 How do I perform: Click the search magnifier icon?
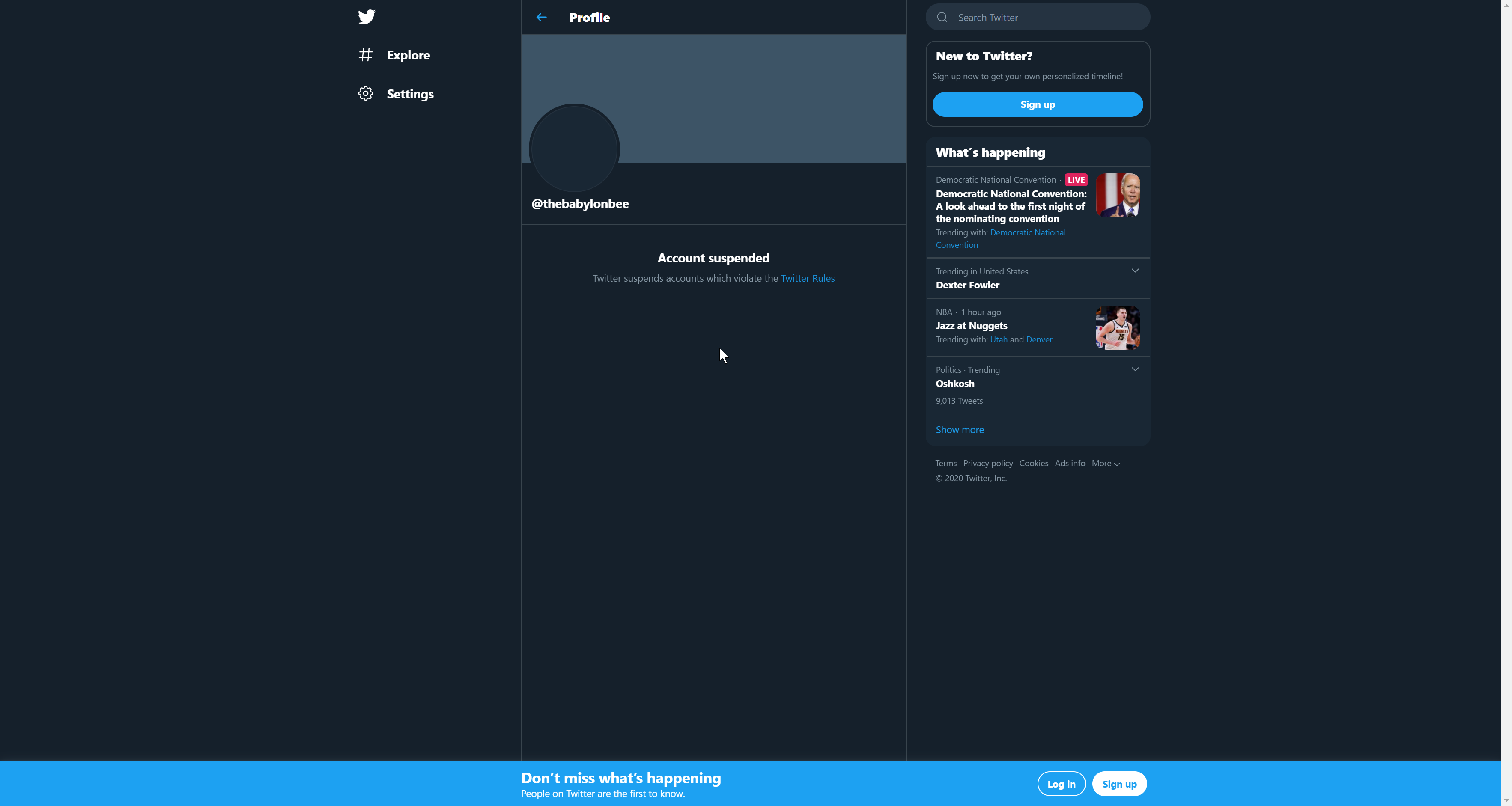[942, 17]
